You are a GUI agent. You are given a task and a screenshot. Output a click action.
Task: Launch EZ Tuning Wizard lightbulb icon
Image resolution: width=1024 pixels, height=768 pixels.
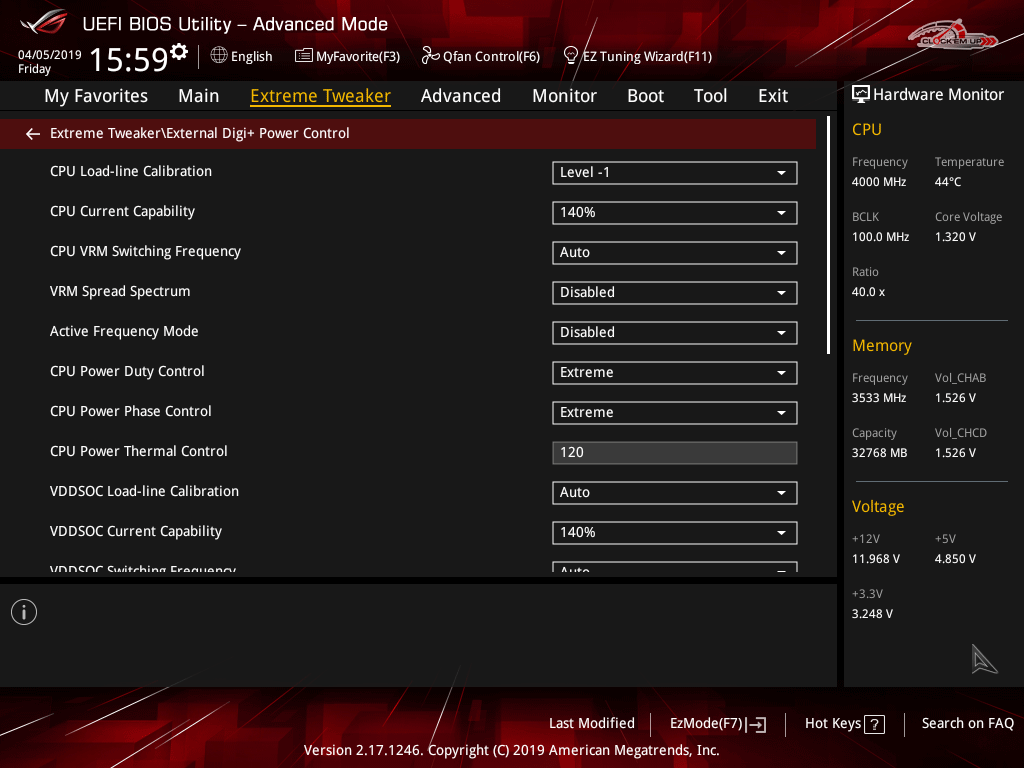571,55
